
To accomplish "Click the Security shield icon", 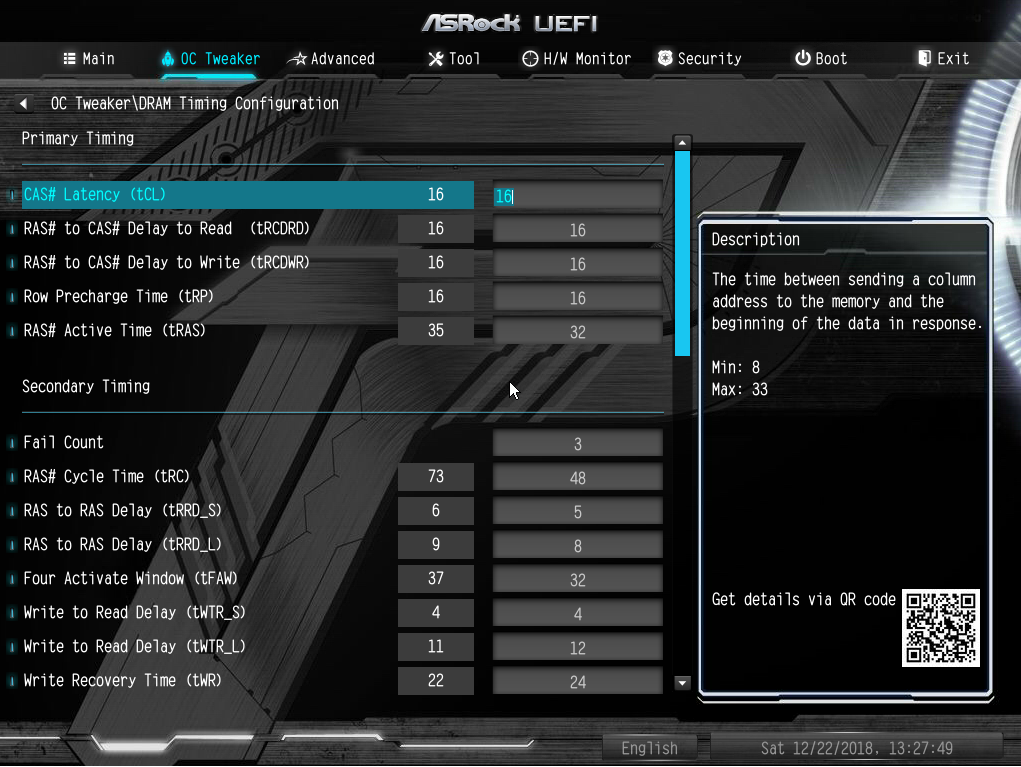I will click(x=665, y=58).
